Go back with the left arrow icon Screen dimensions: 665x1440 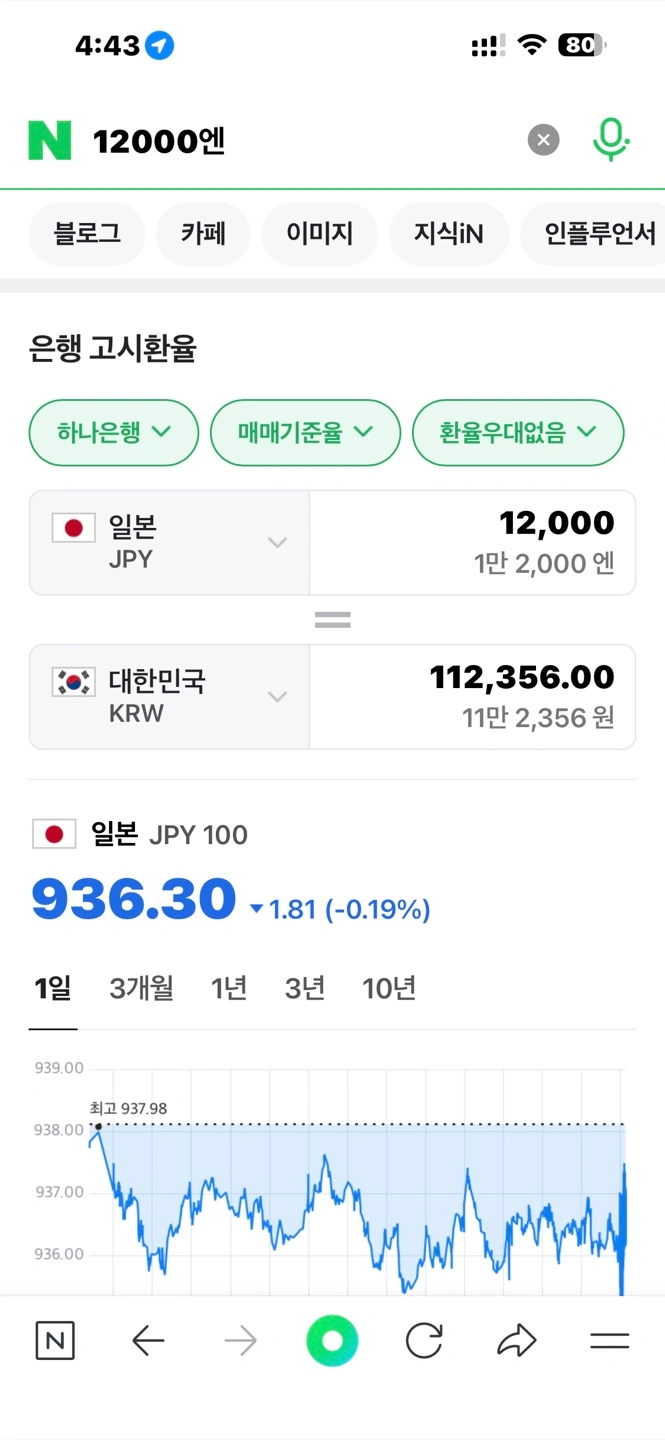point(148,1340)
